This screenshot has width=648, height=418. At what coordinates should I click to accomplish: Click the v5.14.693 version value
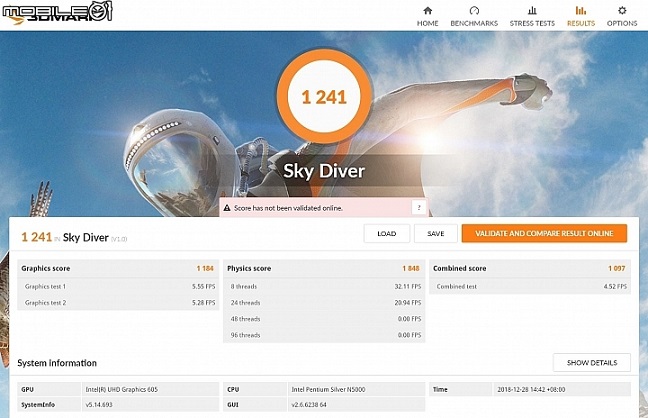pyautogui.click(x=99, y=404)
